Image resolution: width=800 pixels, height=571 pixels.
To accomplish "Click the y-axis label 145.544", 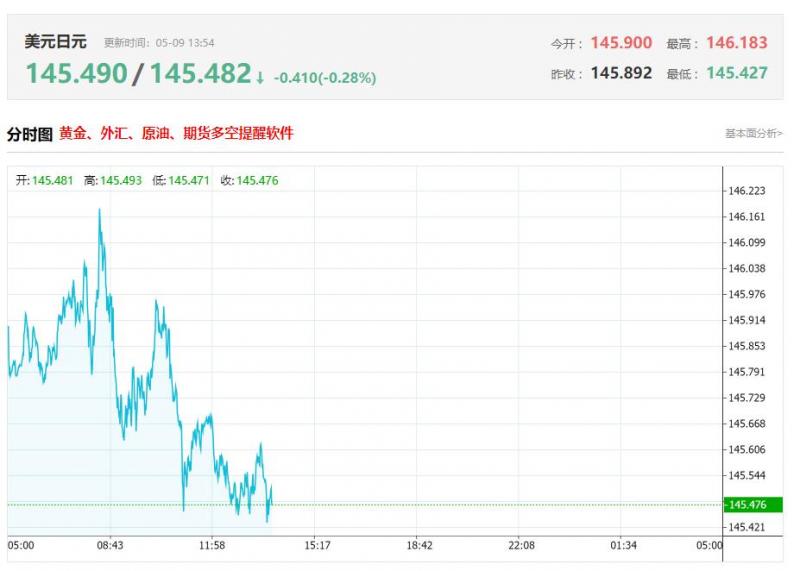I will point(746,476).
